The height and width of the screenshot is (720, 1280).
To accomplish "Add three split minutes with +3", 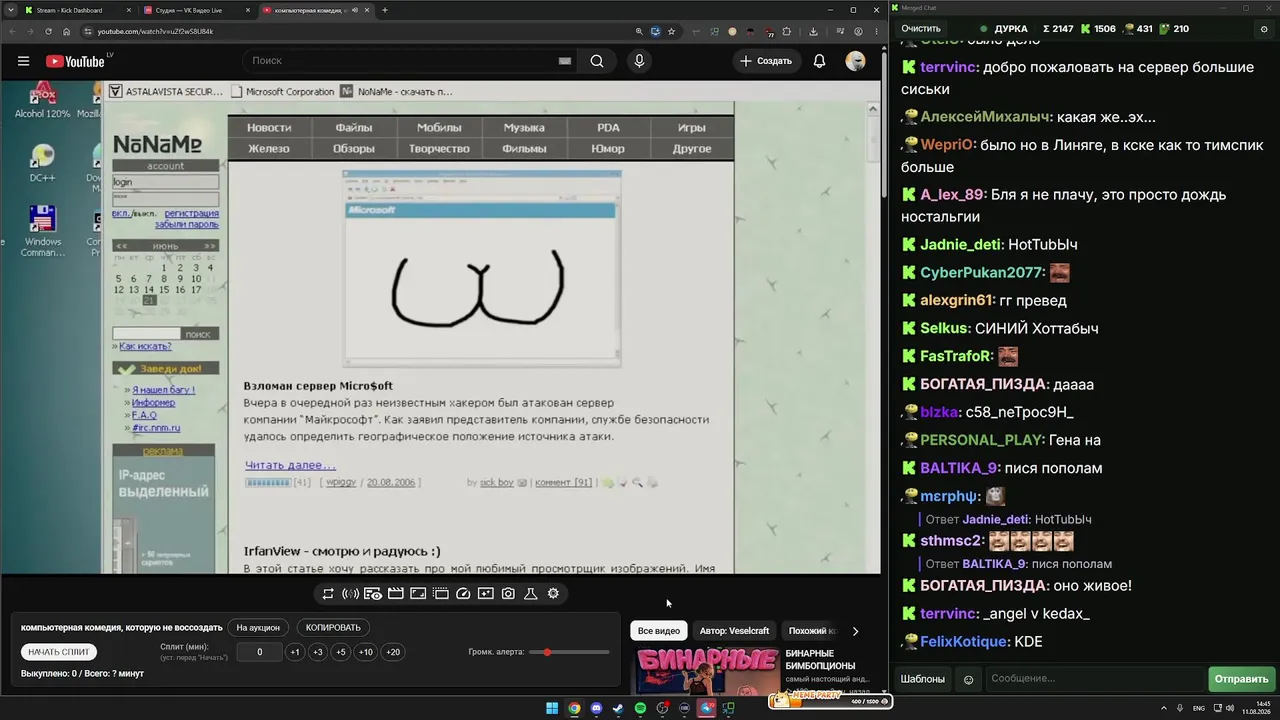I will 318,652.
